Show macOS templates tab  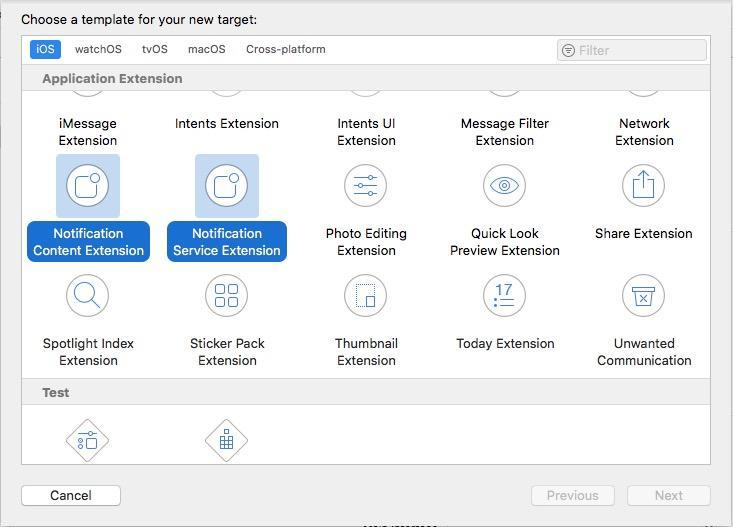[207, 49]
